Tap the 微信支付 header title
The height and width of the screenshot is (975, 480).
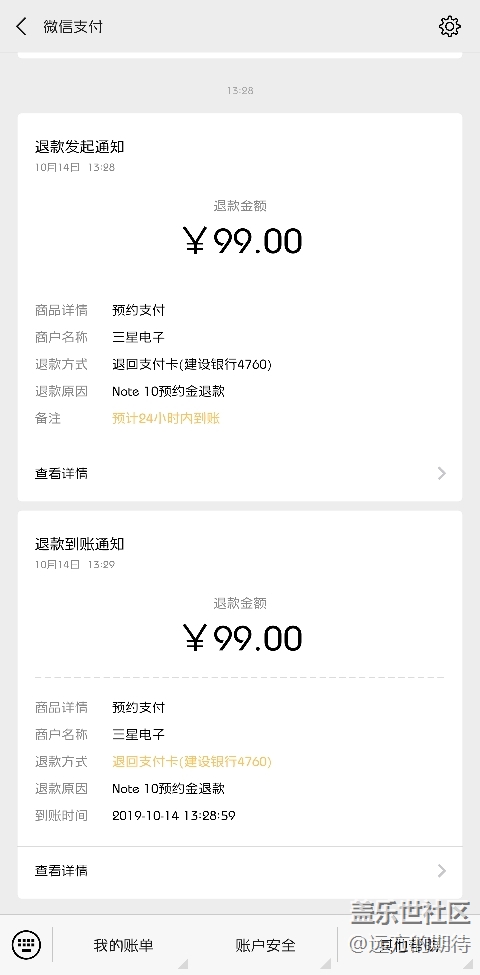pos(73,27)
